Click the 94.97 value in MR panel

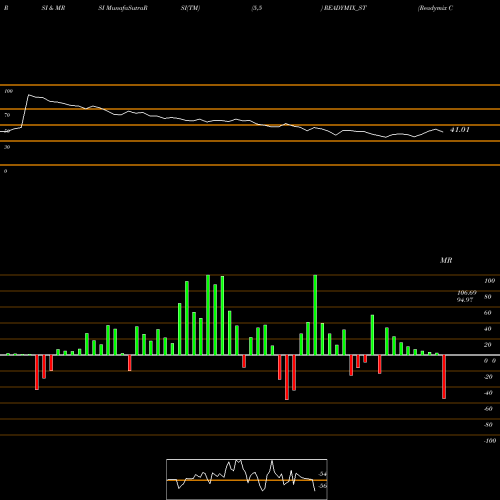[x=465, y=300]
